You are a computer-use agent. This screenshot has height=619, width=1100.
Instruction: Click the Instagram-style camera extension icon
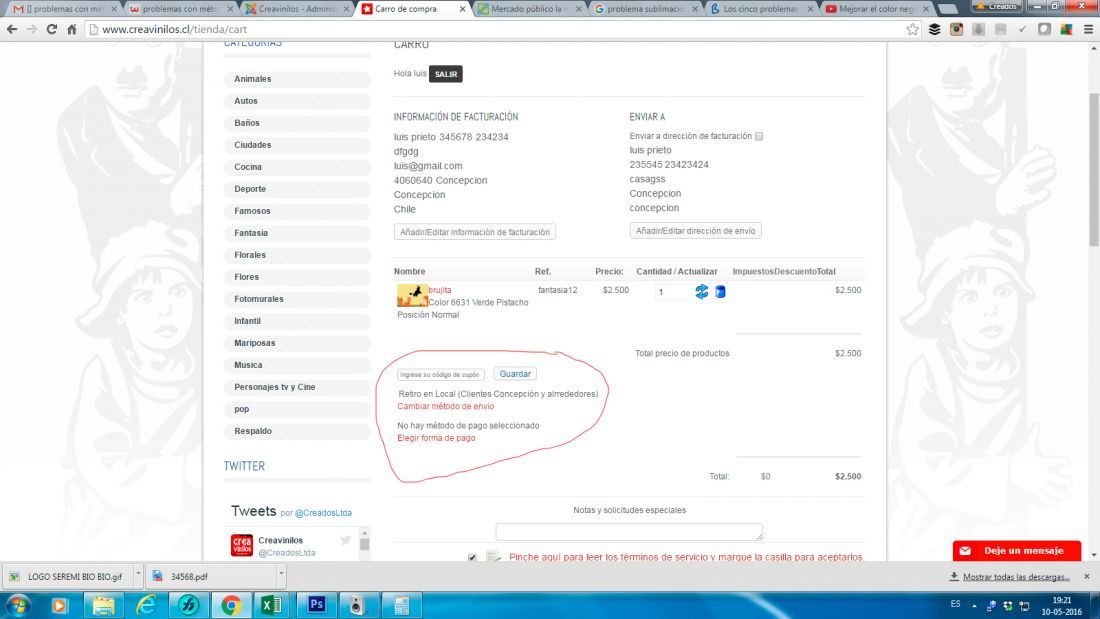(x=956, y=29)
